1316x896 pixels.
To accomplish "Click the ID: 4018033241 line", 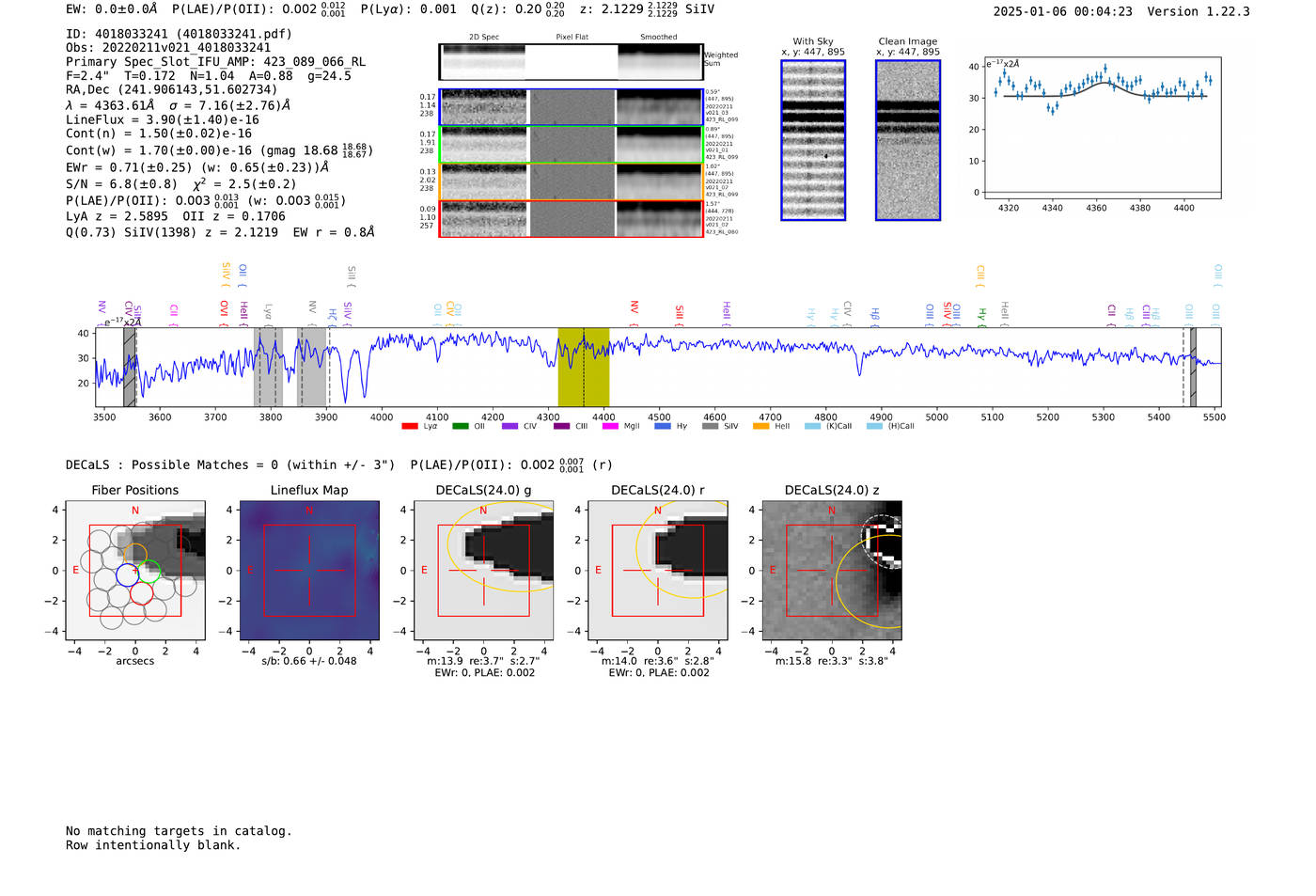I will tap(179, 34).
